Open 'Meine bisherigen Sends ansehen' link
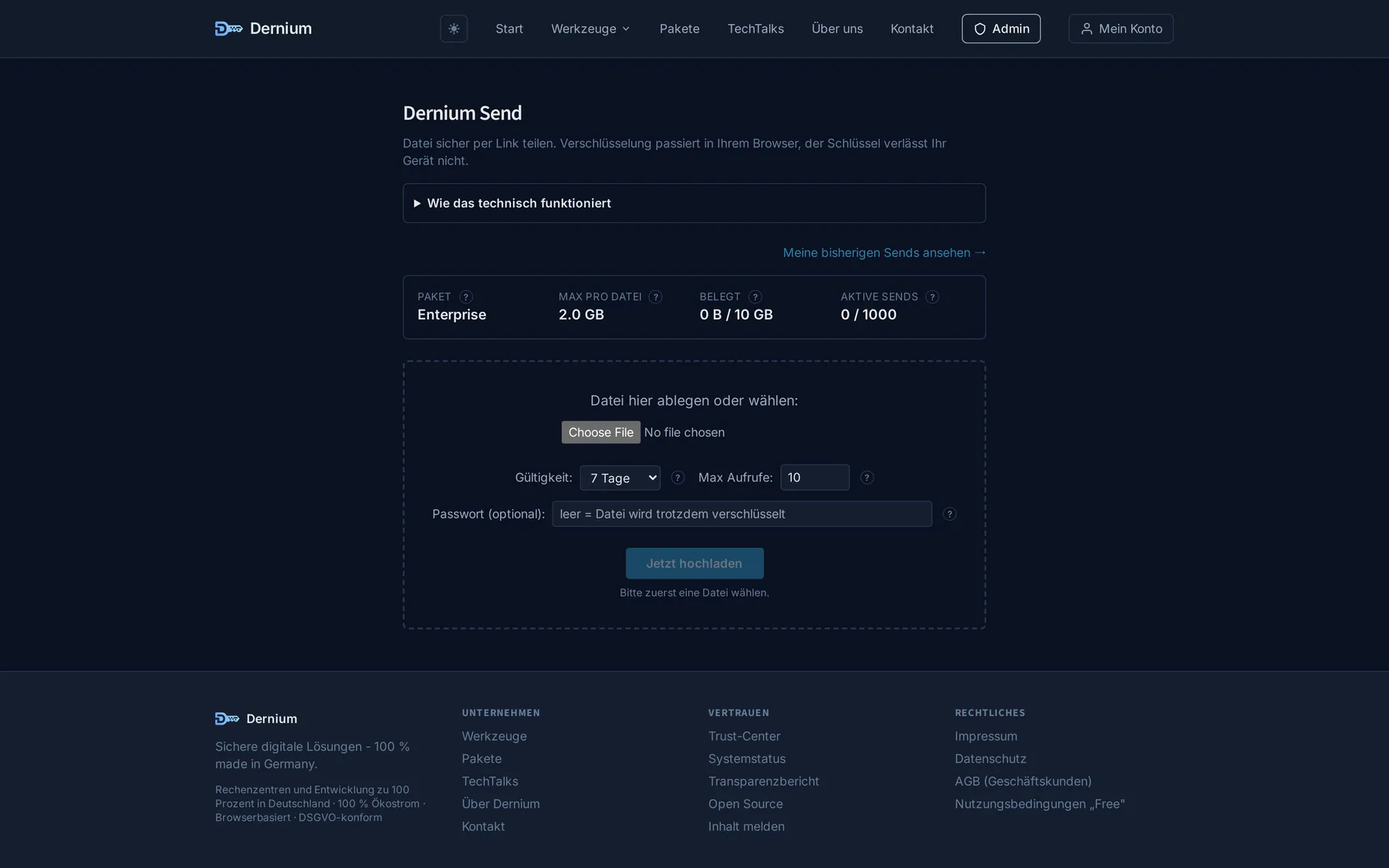Image resolution: width=1389 pixels, height=868 pixels. point(884,252)
